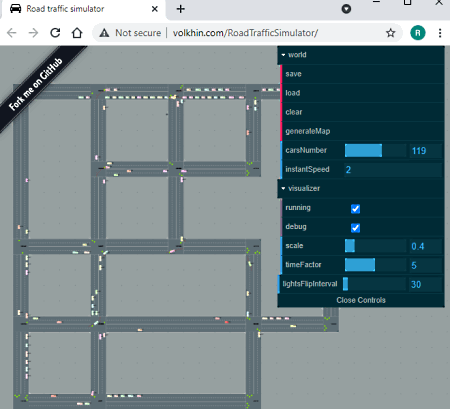Click the address bar URL

pyautogui.click(x=245, y=33)
